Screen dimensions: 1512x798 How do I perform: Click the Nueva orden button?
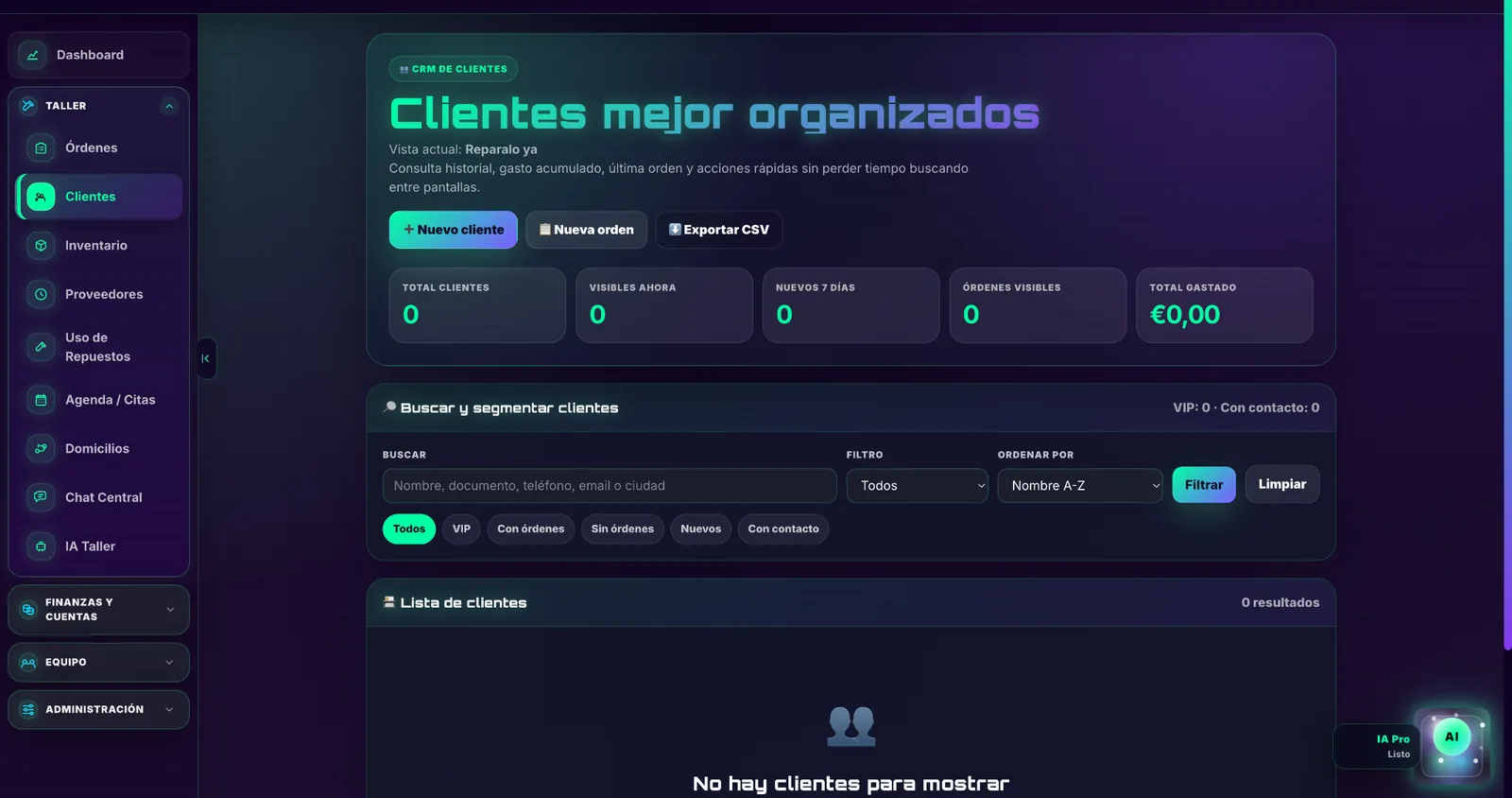point(587,230)
